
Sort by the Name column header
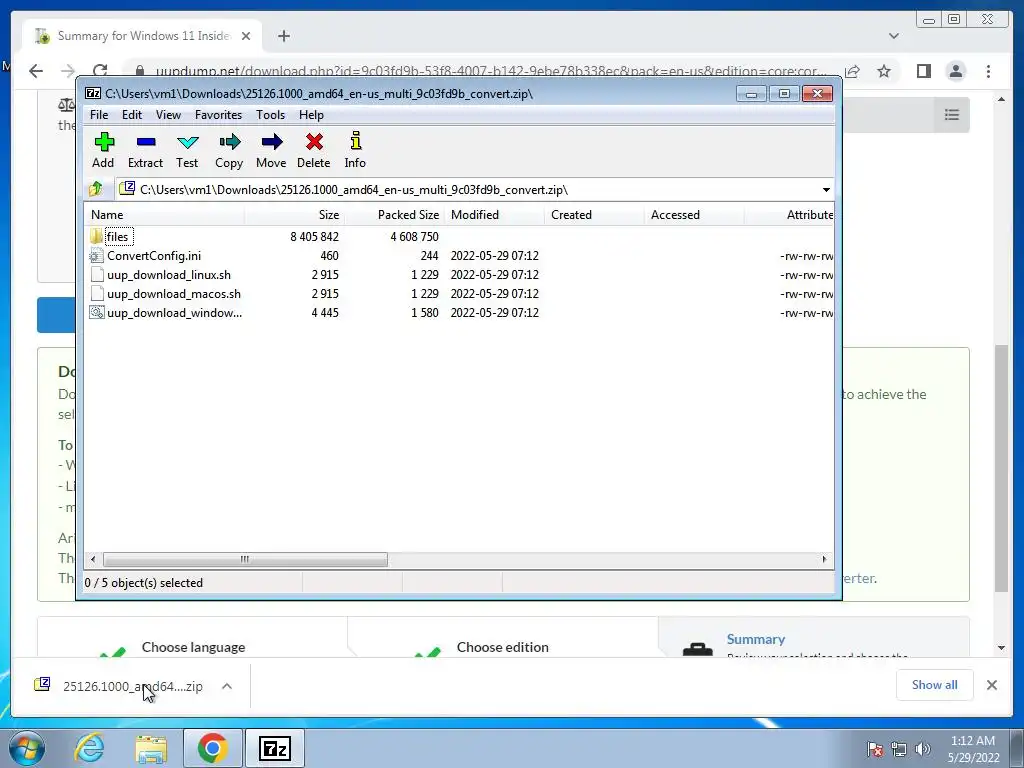165,215
